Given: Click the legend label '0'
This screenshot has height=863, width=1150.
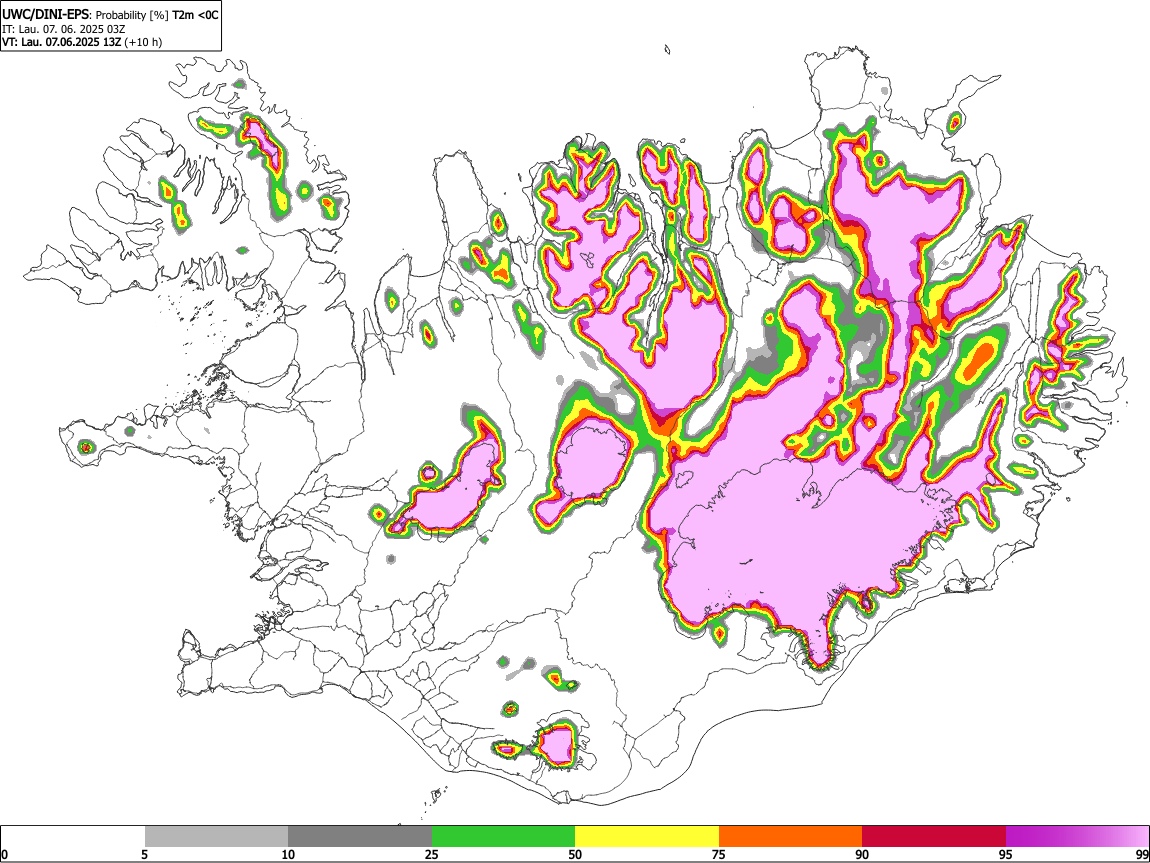Looking at the screenshot, I should [4, 854].
